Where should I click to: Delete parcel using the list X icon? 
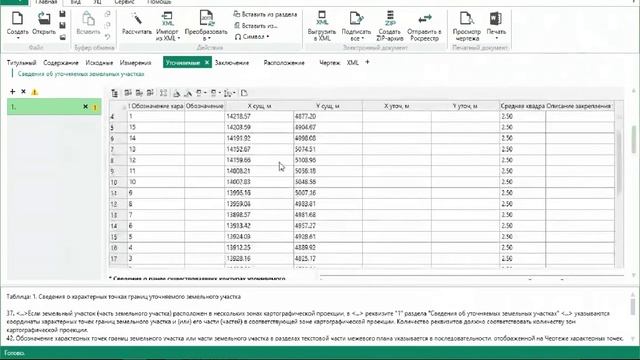click(23, 91)
